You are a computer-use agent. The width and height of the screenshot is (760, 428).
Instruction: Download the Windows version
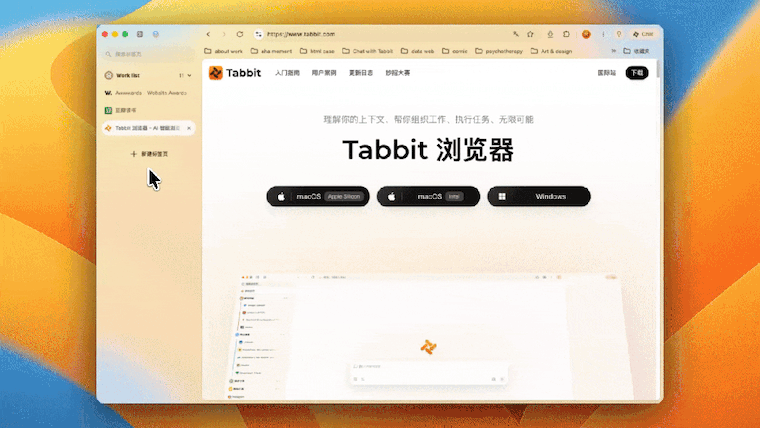pos(539,196)
